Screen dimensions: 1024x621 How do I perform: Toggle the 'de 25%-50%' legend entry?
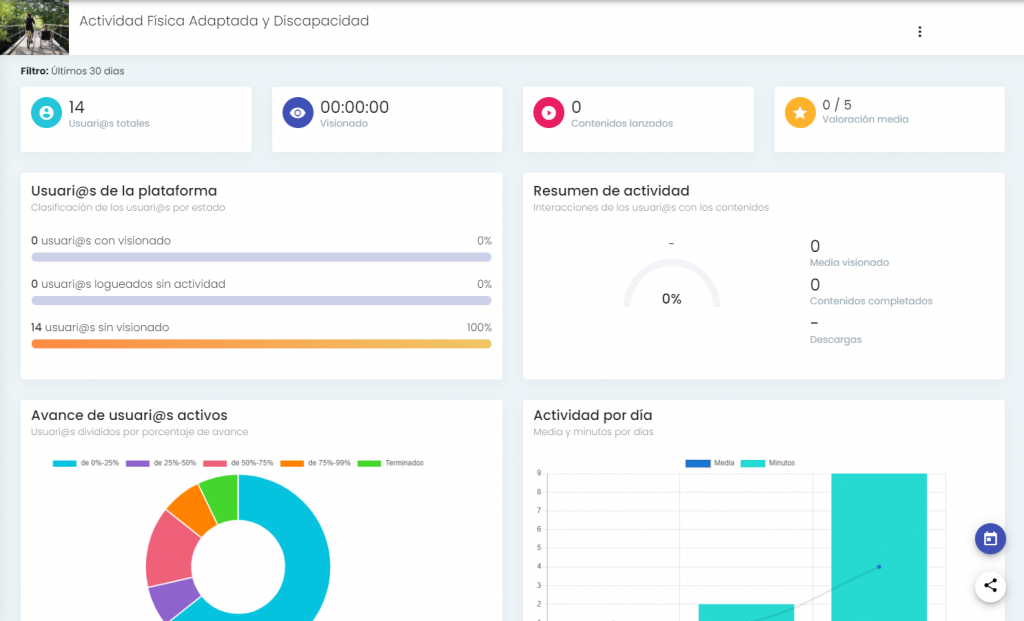(161, 463)
